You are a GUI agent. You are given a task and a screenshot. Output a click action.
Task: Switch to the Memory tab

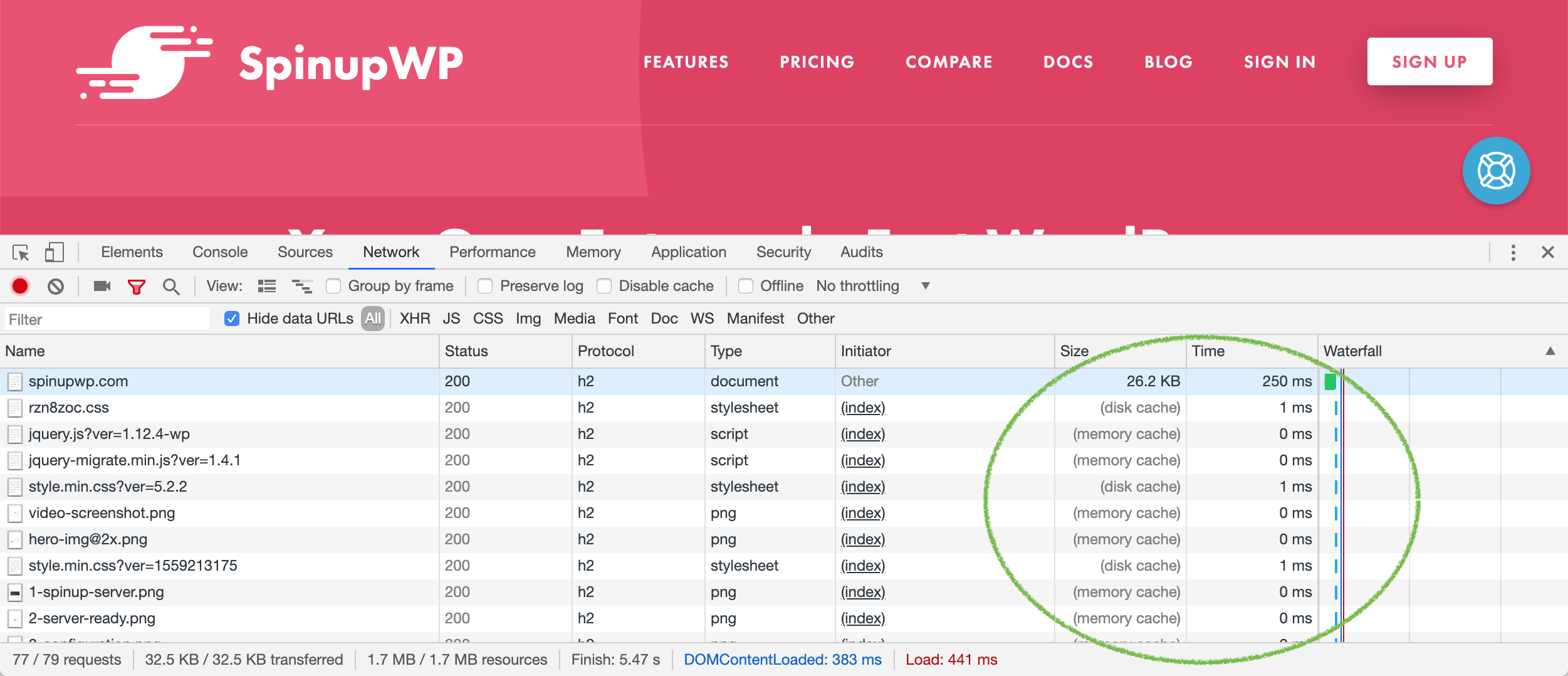click(593, 252)
